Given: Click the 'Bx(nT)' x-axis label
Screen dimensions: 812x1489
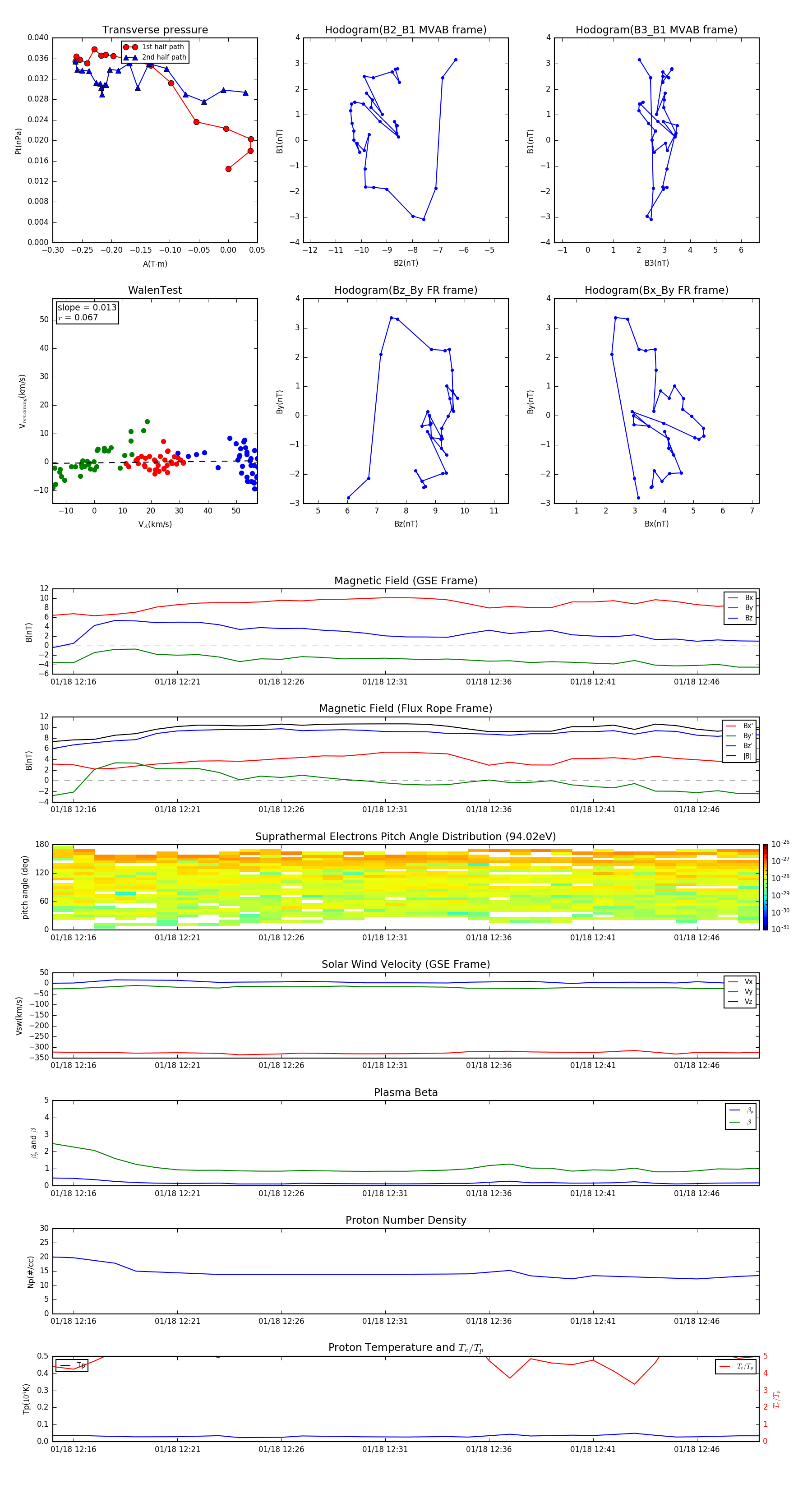Looking at the screenshot, I should click(x=656, y=524).
